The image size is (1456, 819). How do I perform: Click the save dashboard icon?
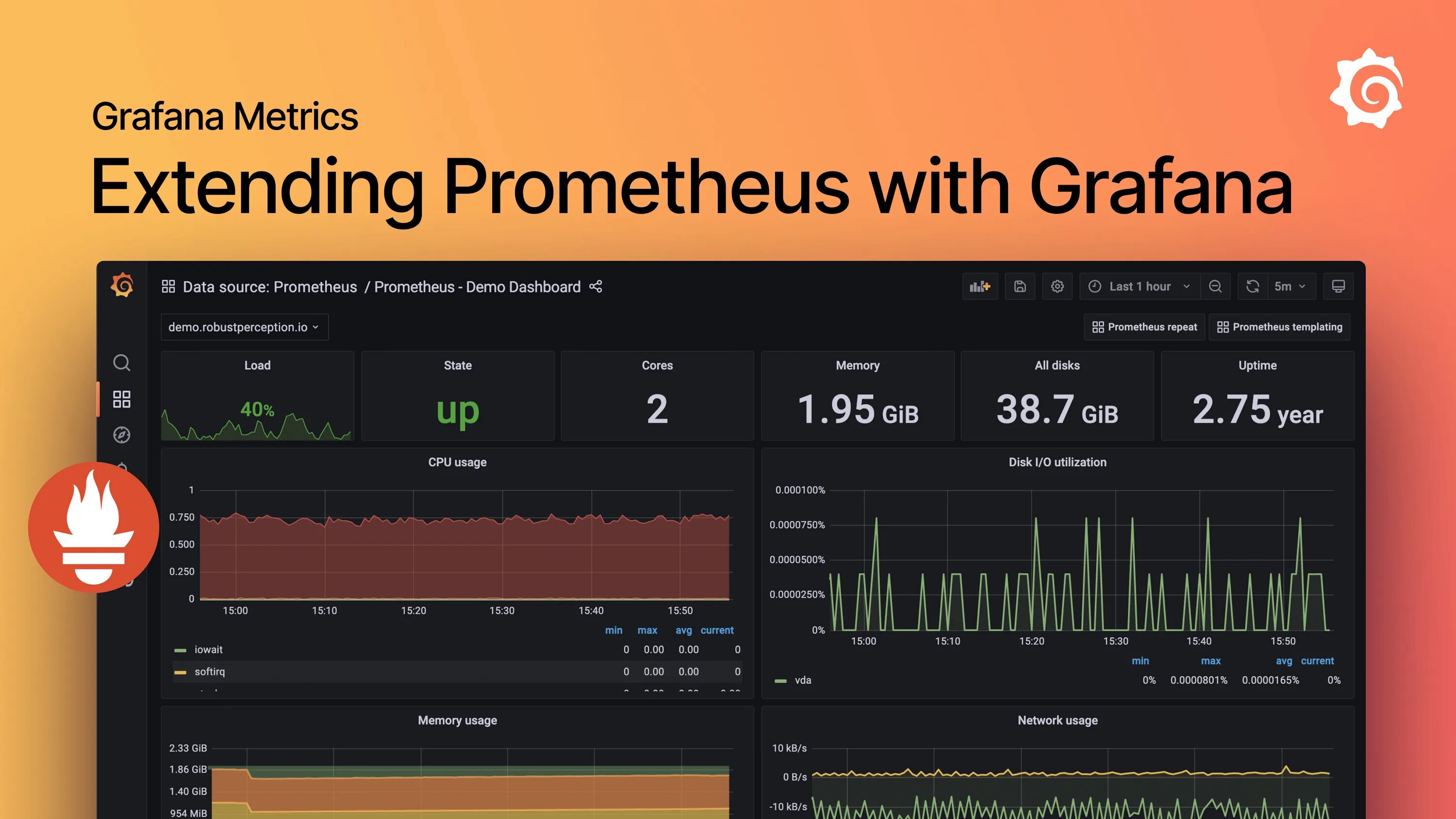[1019, 287]
